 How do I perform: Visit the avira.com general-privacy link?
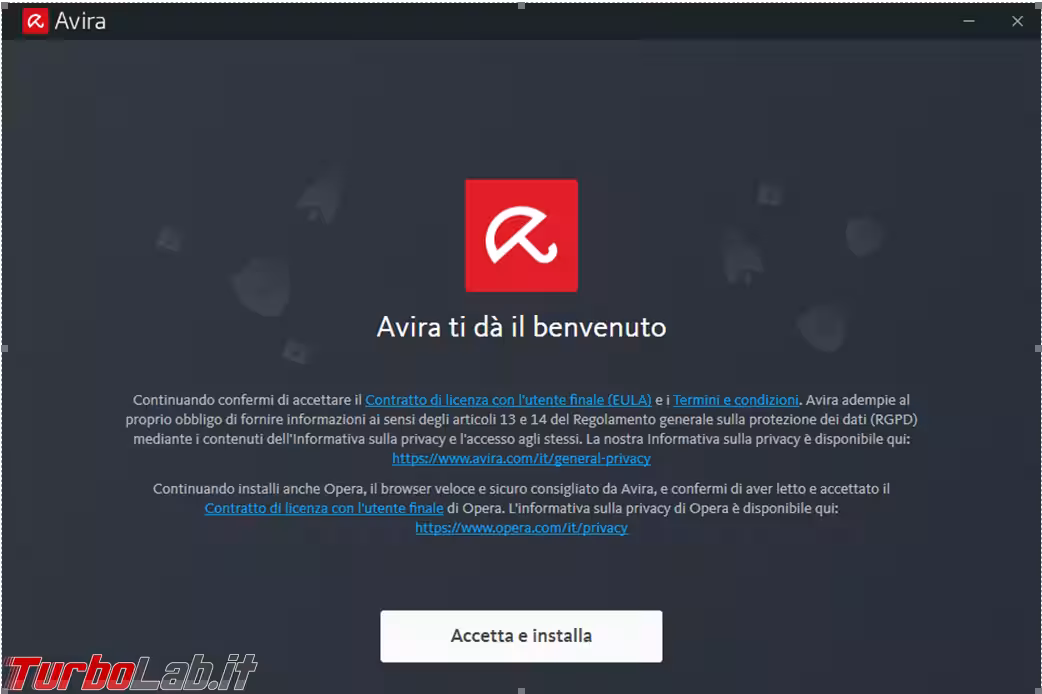tap(521, 458)
